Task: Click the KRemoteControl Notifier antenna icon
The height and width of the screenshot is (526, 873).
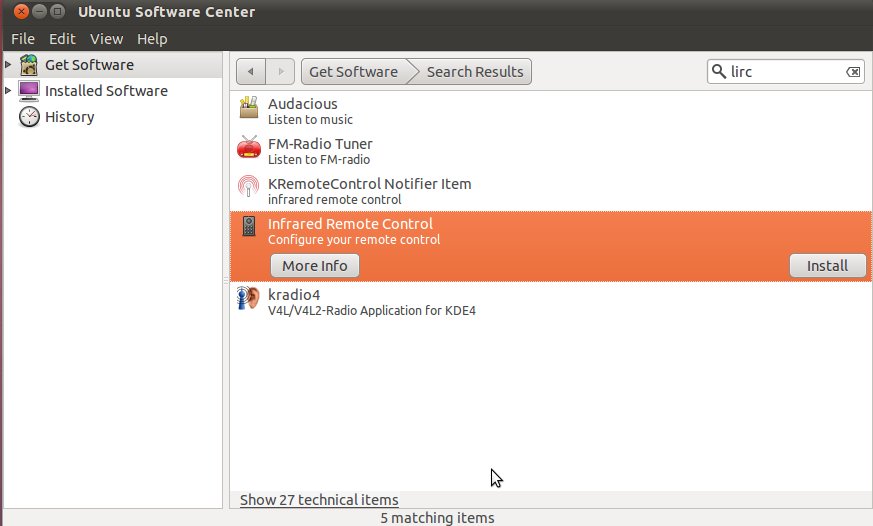Action: tap(248, 186)
